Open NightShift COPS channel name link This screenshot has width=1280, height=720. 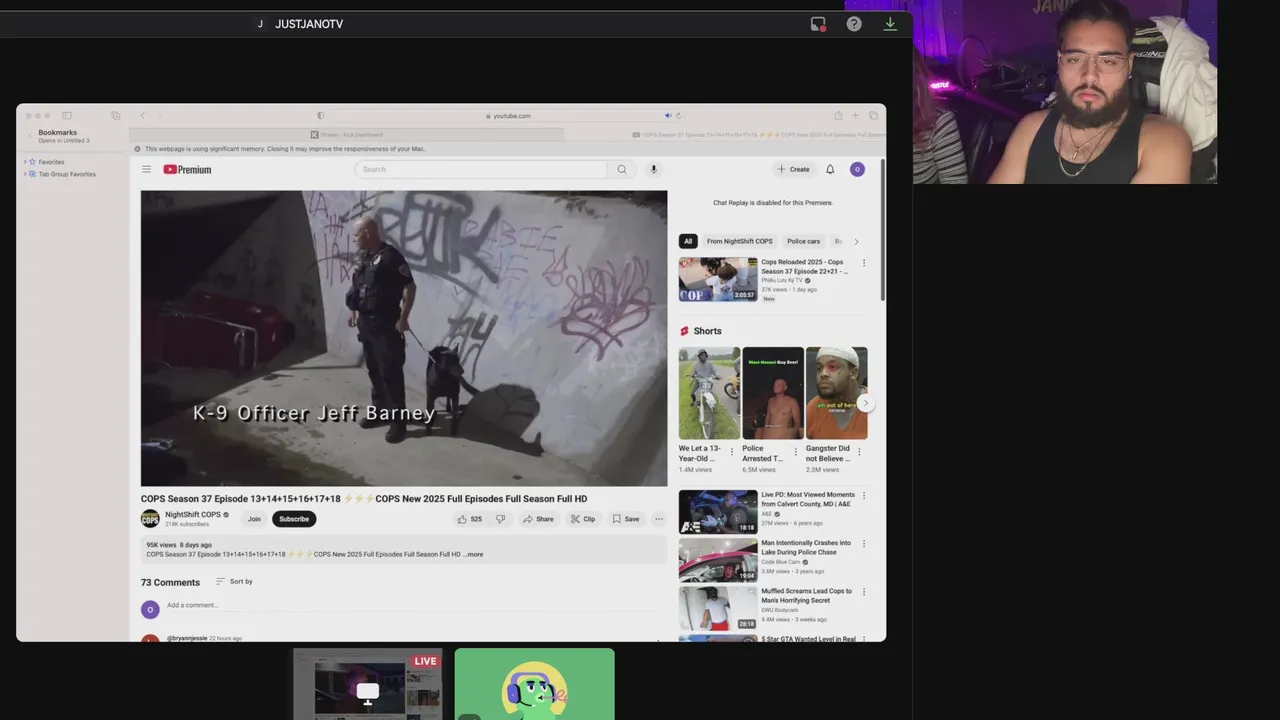point(192,514)
